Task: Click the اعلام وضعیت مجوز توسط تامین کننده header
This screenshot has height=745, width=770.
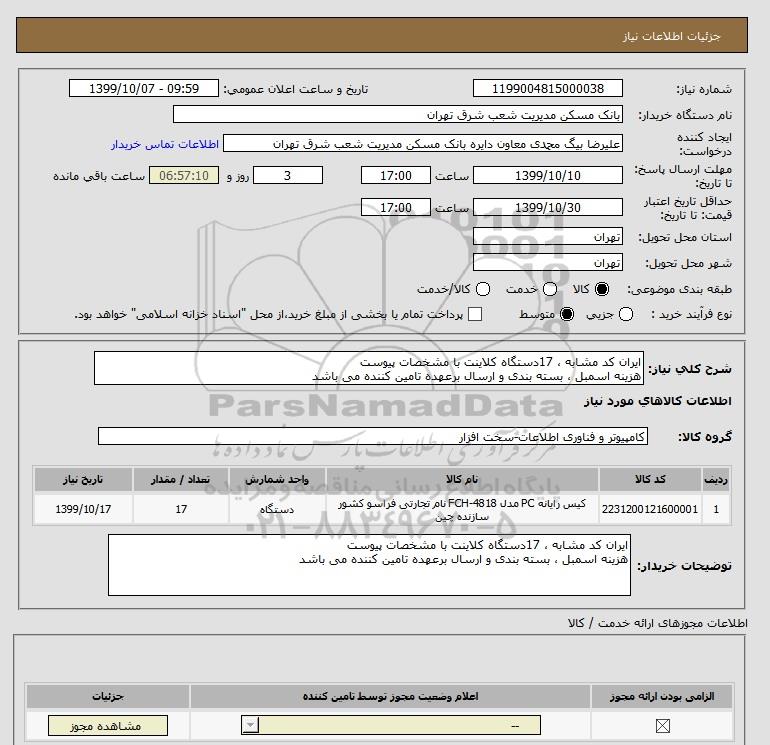Action: click(390, 696)
